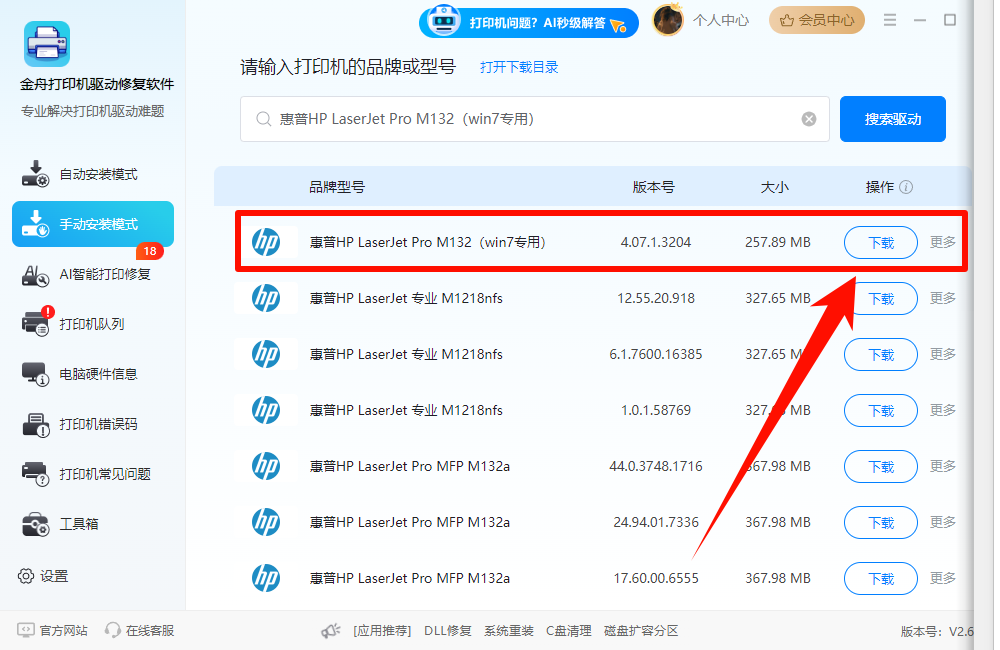Click size text 257.89 MB
This screenshot has width=1000, height=650.
point(778,242)
